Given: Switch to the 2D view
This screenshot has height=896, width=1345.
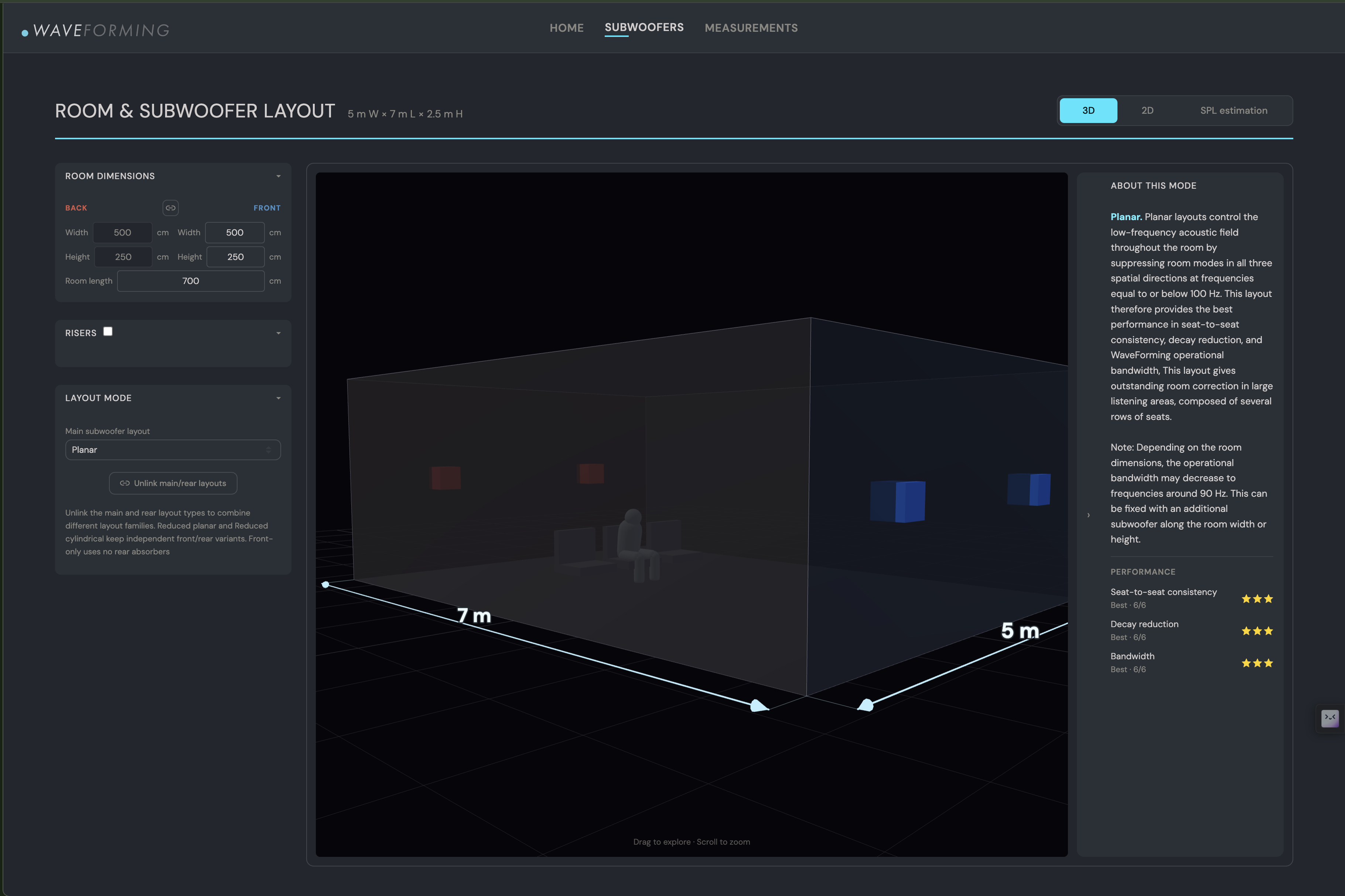Looking at the screenshot, I should point(1147,110).
